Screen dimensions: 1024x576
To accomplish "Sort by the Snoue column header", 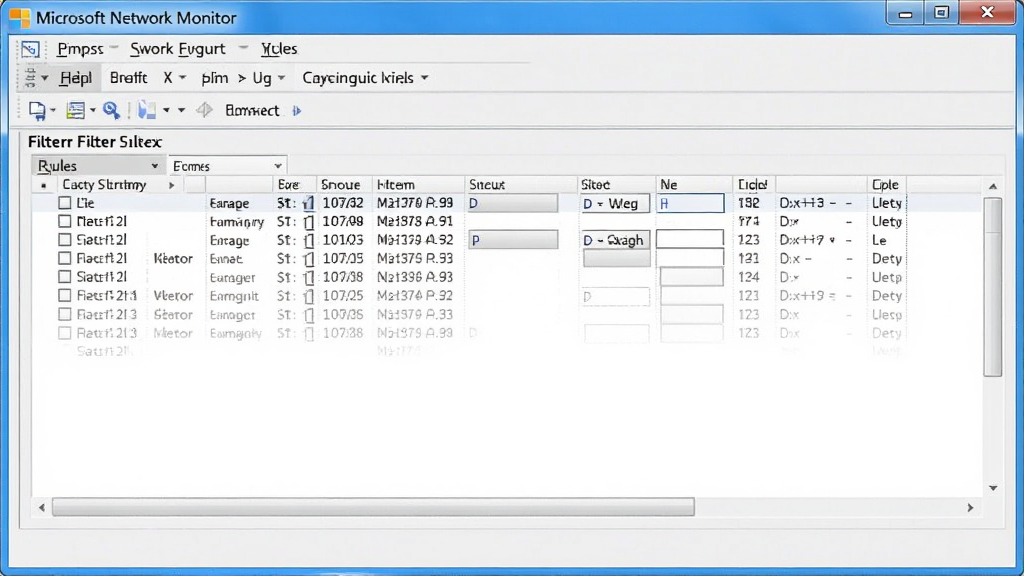I will (x=344, y=185).
